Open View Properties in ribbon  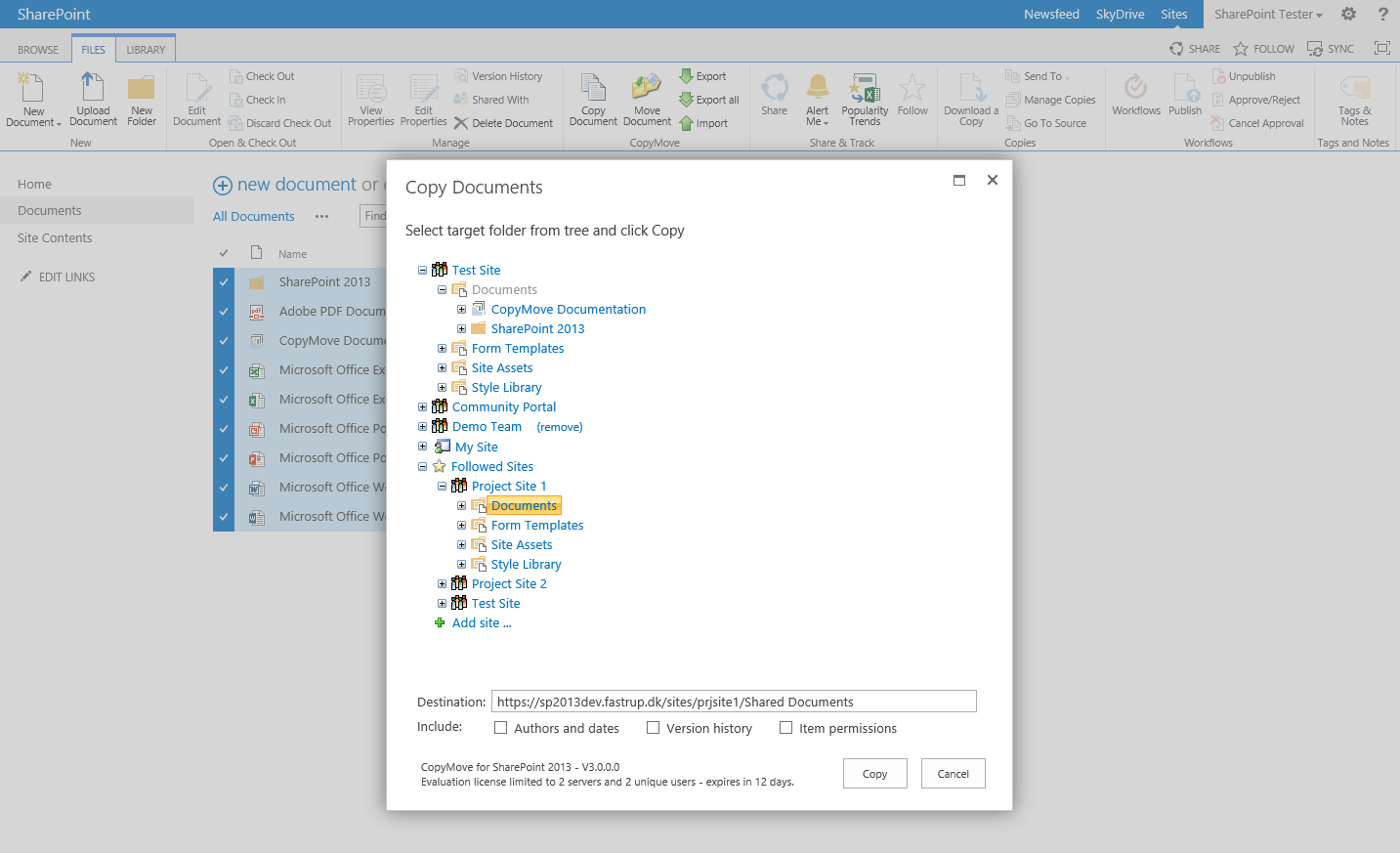371,100
